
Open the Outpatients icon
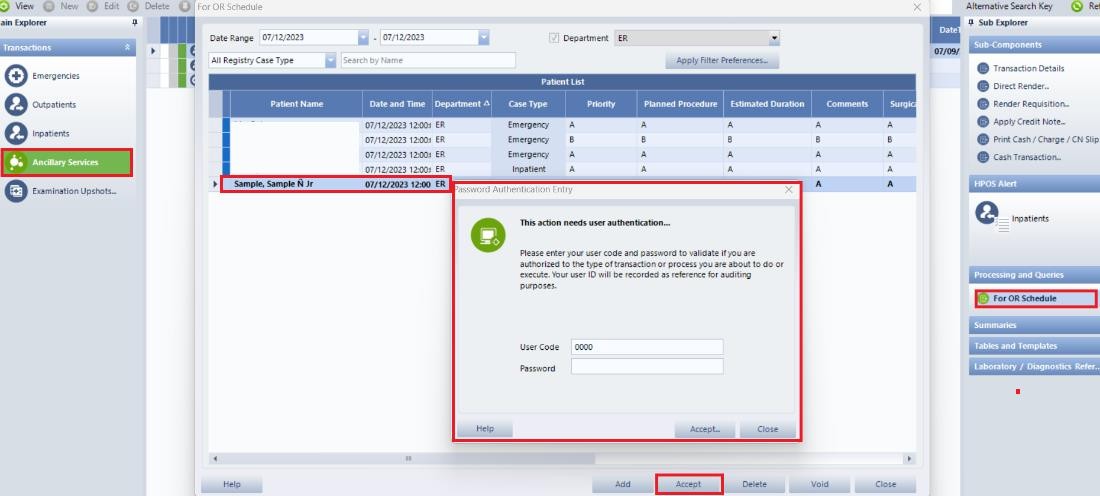coord(16,105)
